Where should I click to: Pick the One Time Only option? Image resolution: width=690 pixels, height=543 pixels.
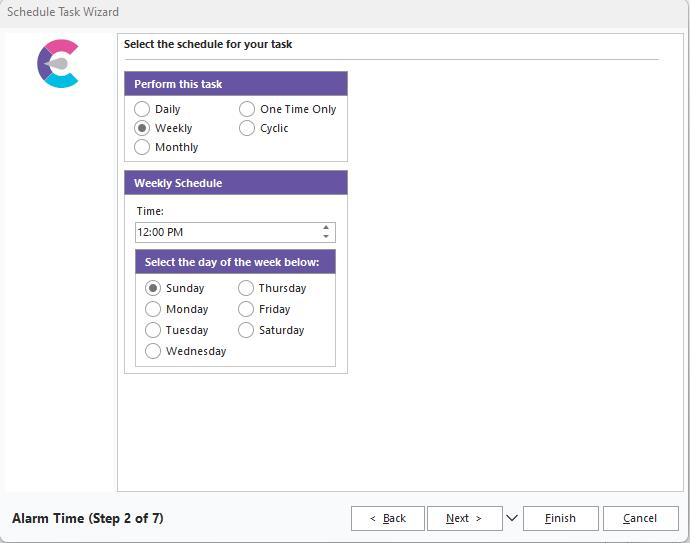coord(247,109)
